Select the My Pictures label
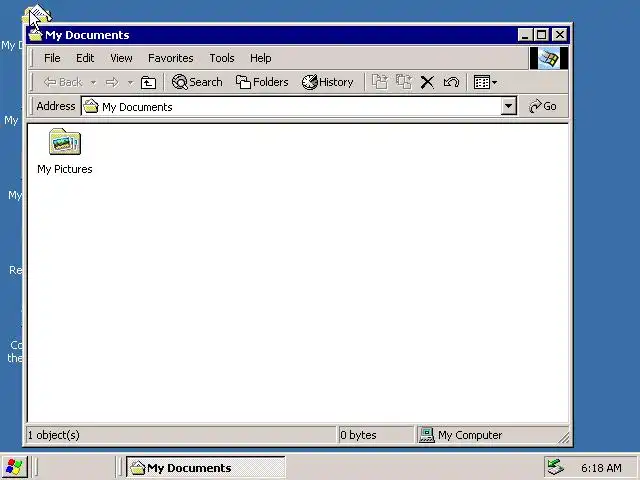The width and height of the screenshot is (640, 480). tap(65, 169)
